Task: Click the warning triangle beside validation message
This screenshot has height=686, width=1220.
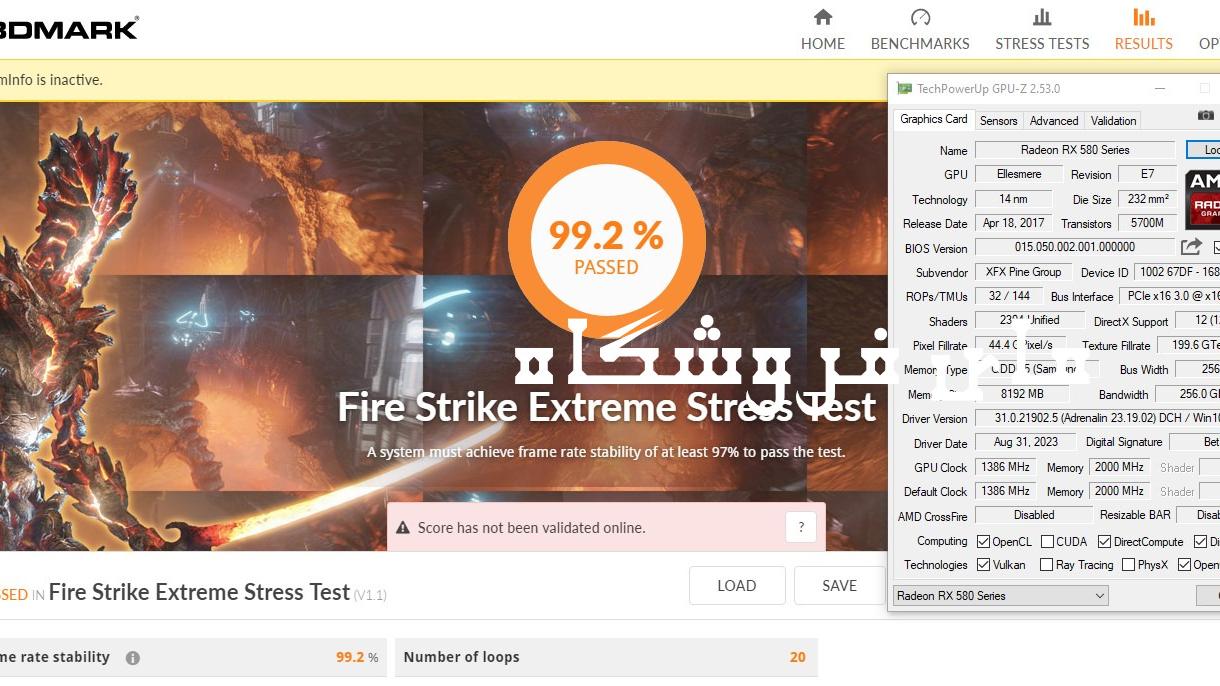Action: 403,528
